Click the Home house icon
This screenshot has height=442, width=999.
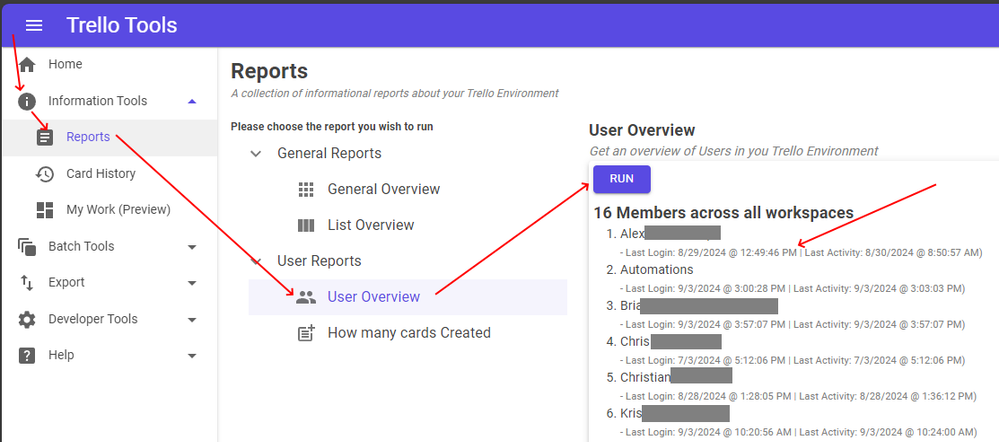[27, 64]
